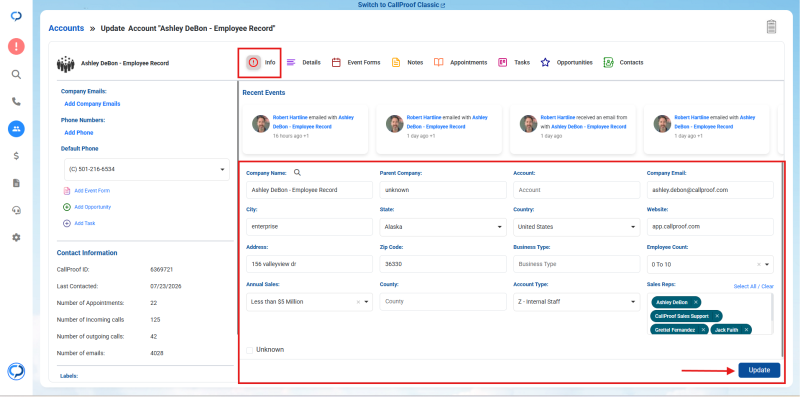Open the search icon in sidebar
This screenshot has width=800, height=397.
click(16, 75)
